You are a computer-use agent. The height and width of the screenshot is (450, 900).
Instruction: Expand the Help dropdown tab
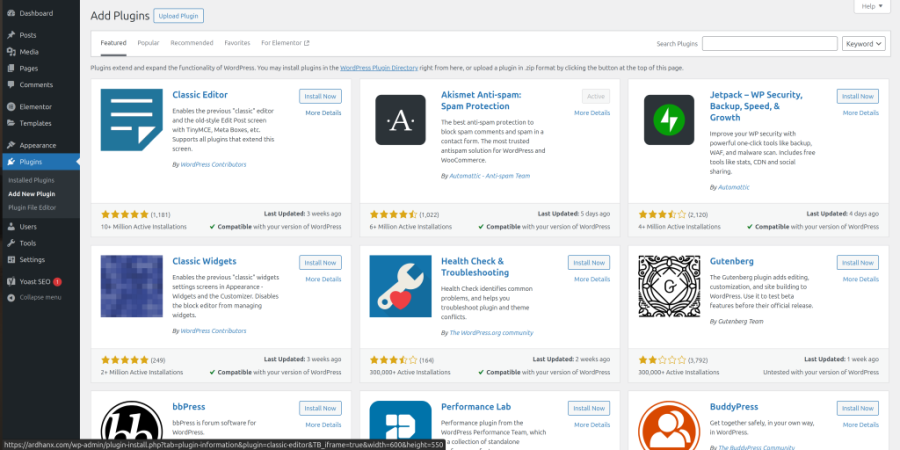coord(872,6)
